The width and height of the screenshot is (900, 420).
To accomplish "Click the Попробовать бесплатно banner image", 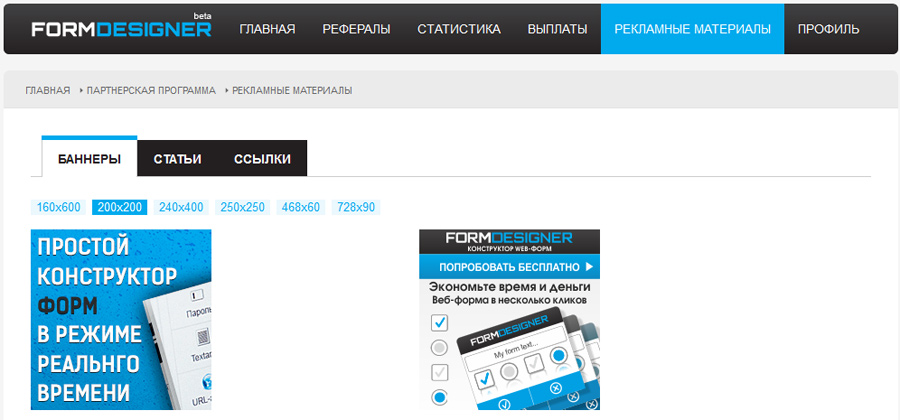I will pos(509,319).
